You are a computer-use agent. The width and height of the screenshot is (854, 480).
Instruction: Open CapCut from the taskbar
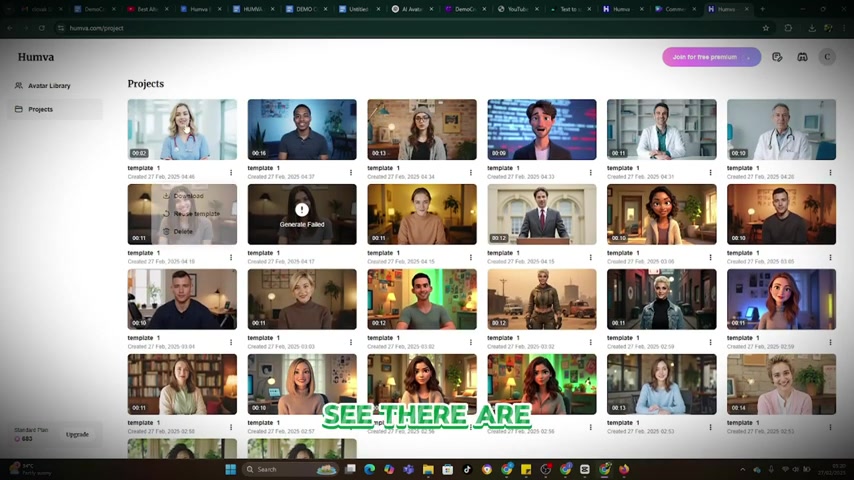585,469
